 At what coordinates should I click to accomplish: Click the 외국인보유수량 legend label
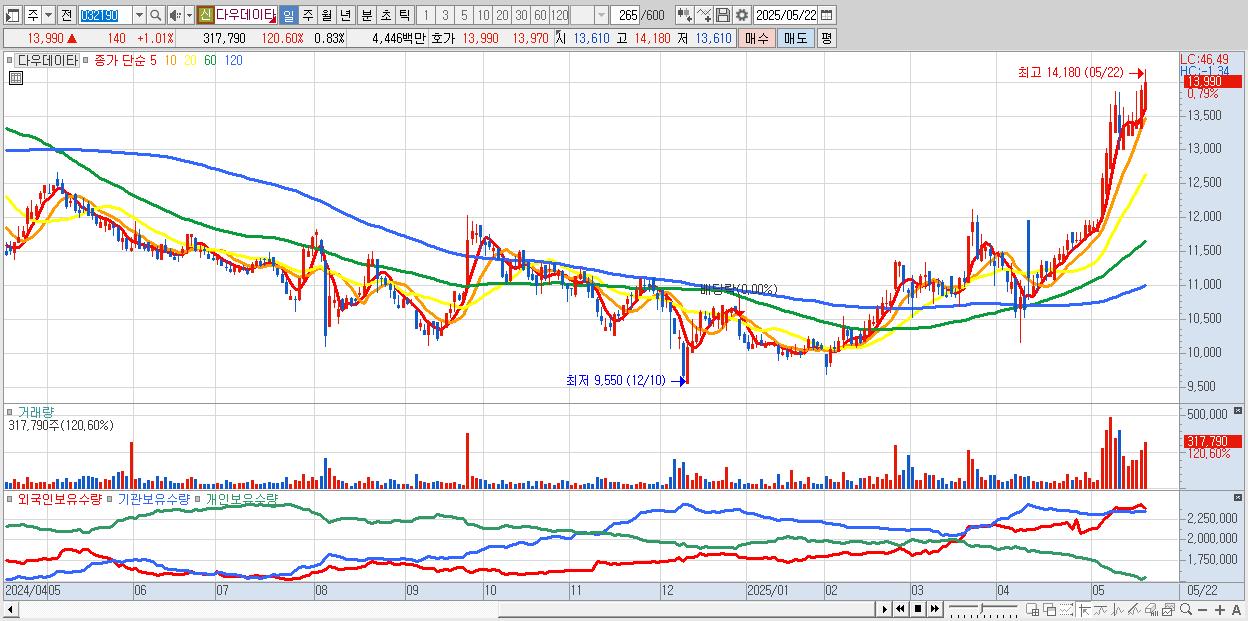(x=60, y=498)
